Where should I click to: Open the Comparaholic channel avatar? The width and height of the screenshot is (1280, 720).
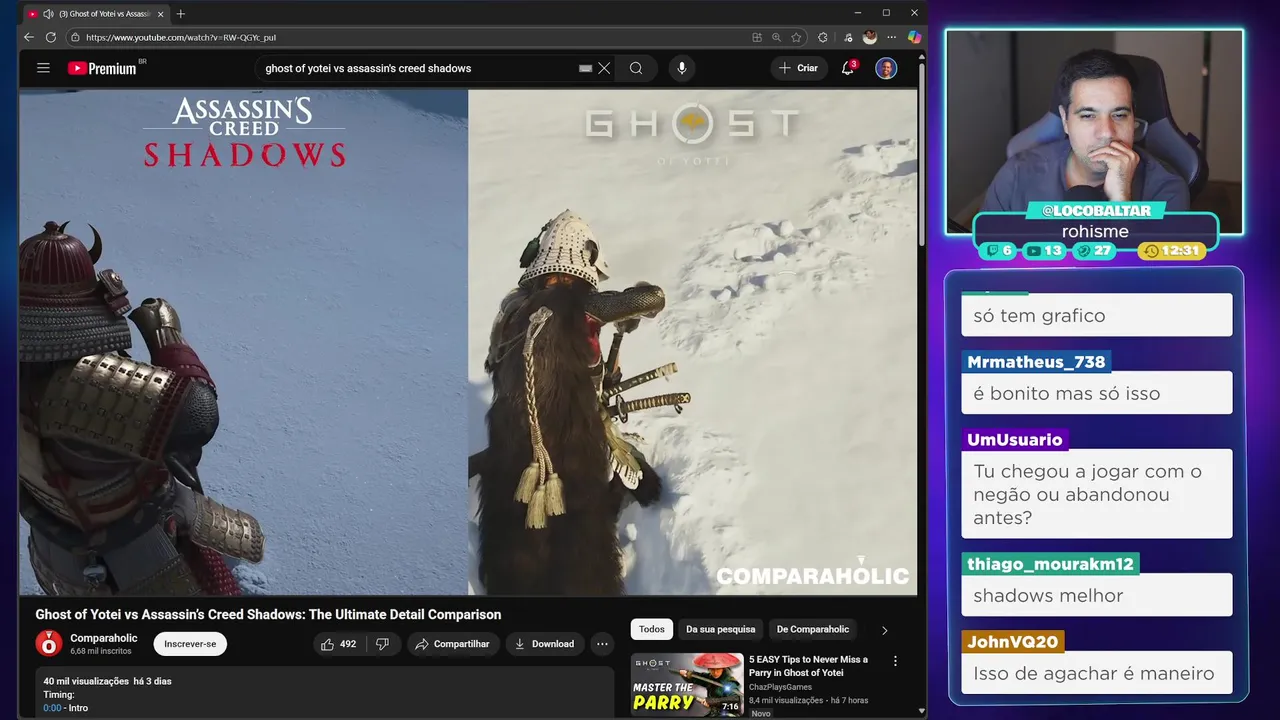point(48,644)
